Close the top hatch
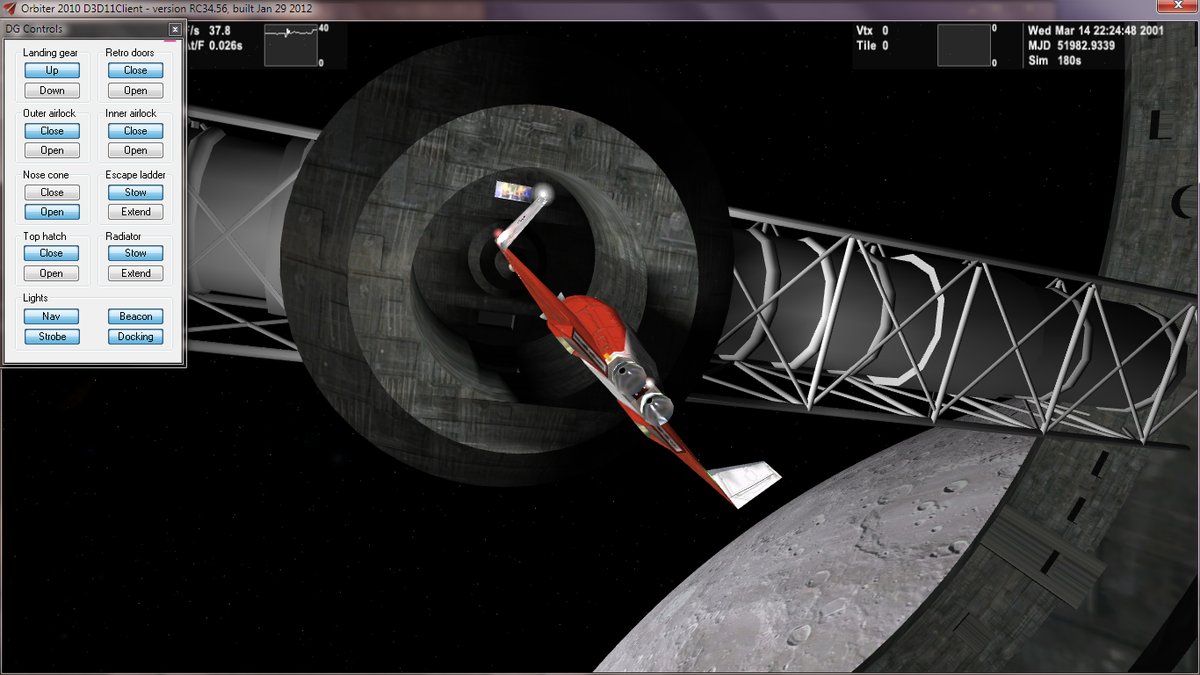Viewport: 1200px width, 675px height. click(x=52, y=253)
